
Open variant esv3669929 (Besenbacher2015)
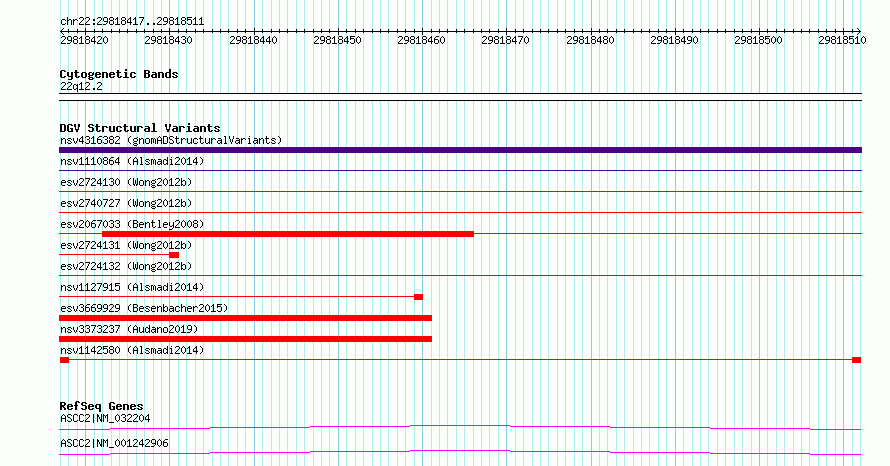(144, 308)
